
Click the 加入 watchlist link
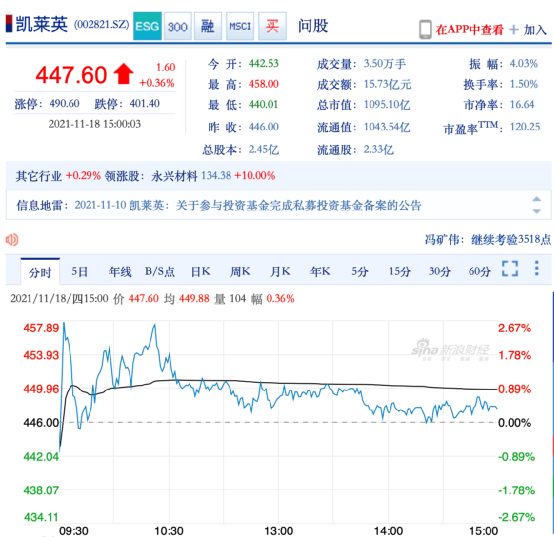pos(535,30)
